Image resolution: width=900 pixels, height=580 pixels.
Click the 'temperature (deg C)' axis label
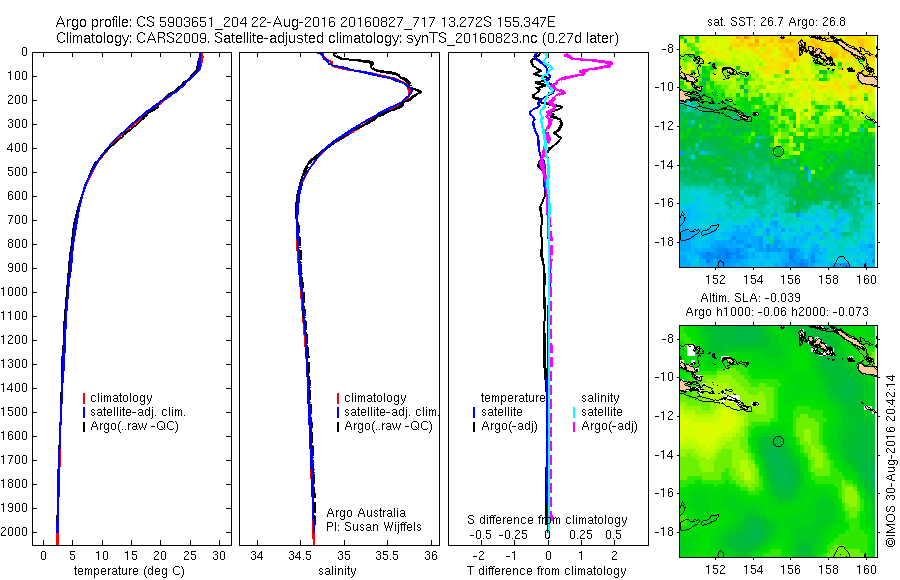tap(129, 571)
